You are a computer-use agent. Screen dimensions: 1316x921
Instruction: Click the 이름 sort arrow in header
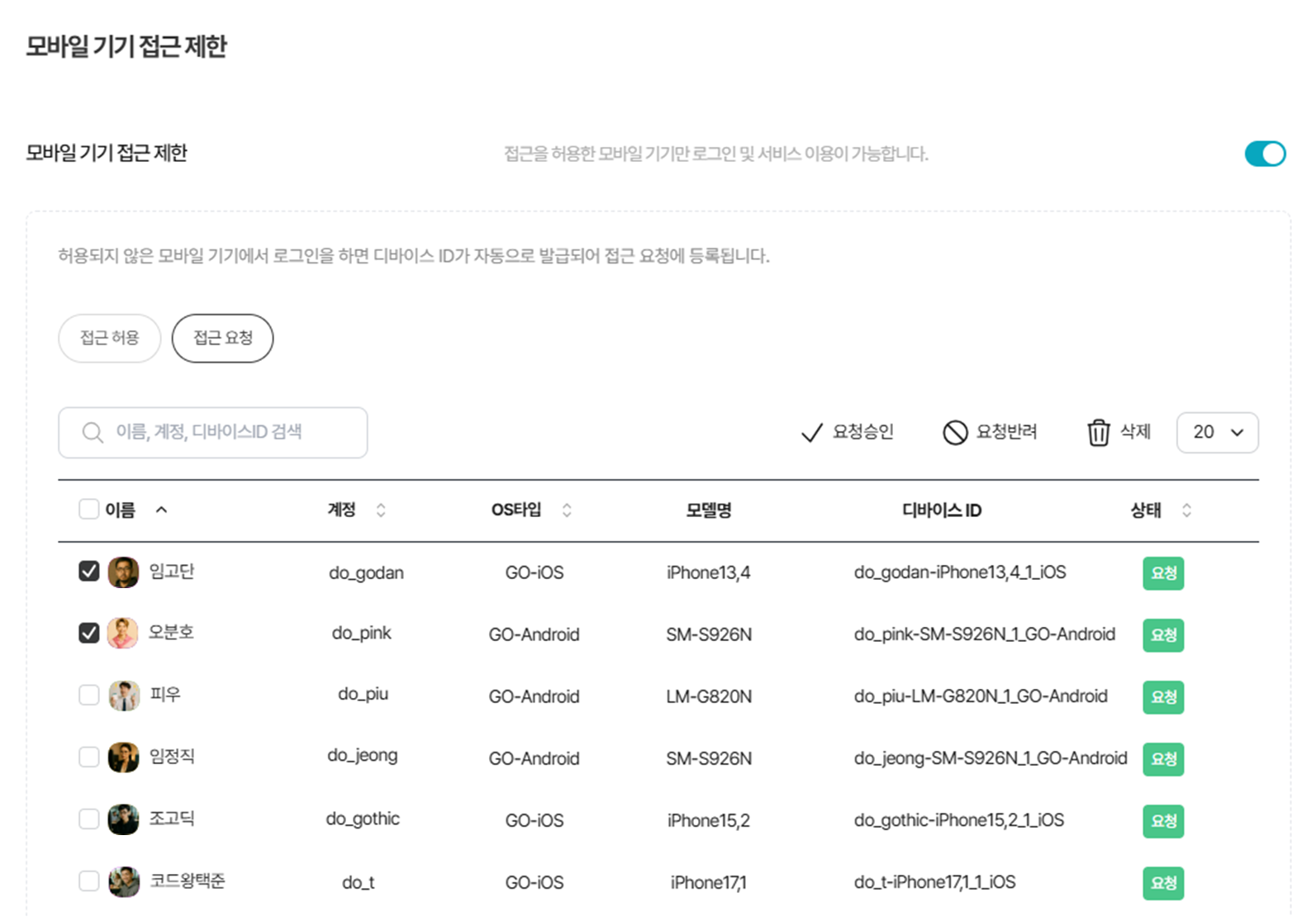162,510
